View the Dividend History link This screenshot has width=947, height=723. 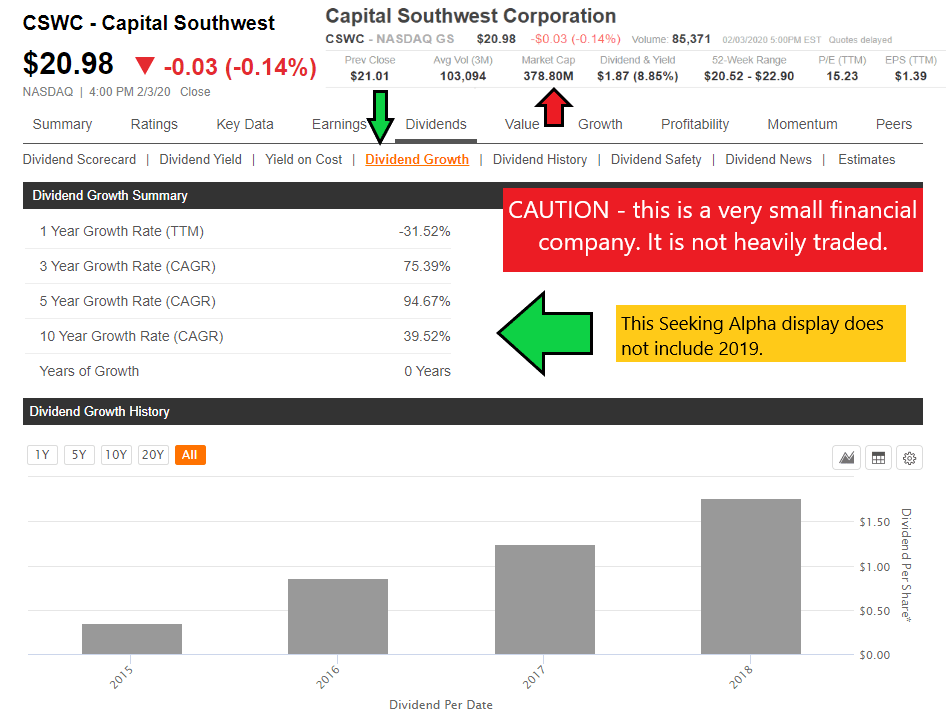pyautogui.click(x=540, y=159)
